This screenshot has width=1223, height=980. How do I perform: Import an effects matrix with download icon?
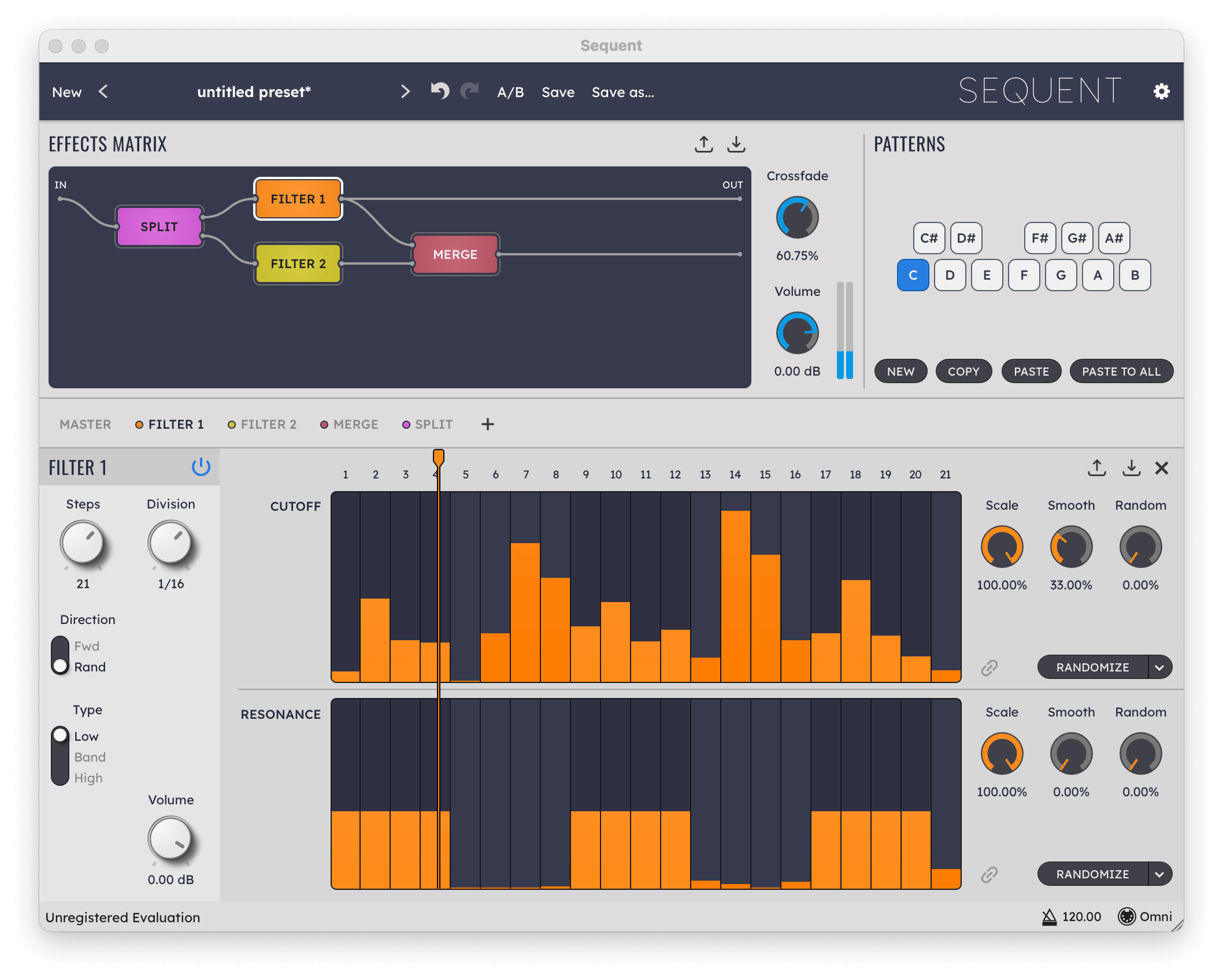pos(736,144)
